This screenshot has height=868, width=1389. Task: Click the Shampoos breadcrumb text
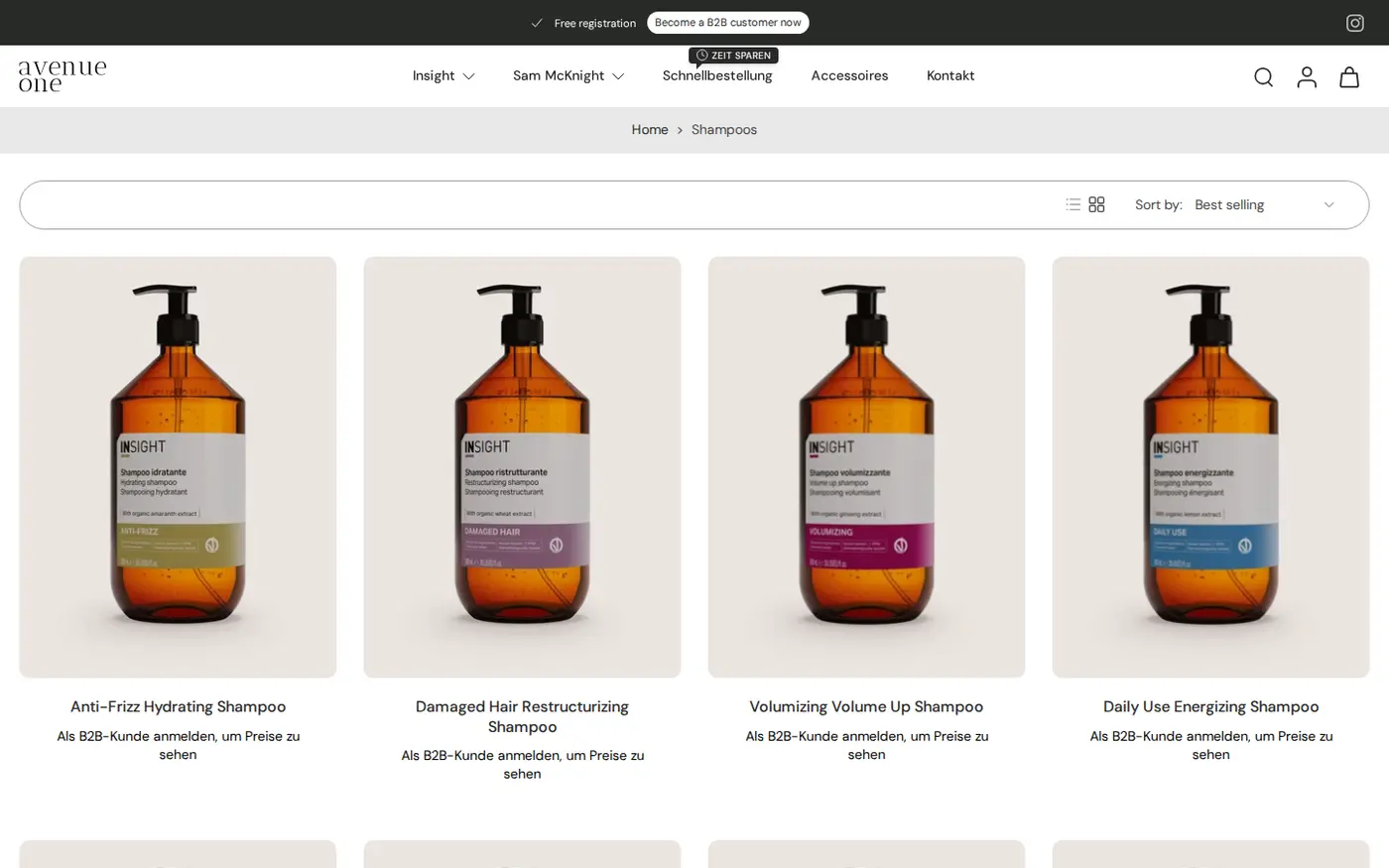(724, 130)
